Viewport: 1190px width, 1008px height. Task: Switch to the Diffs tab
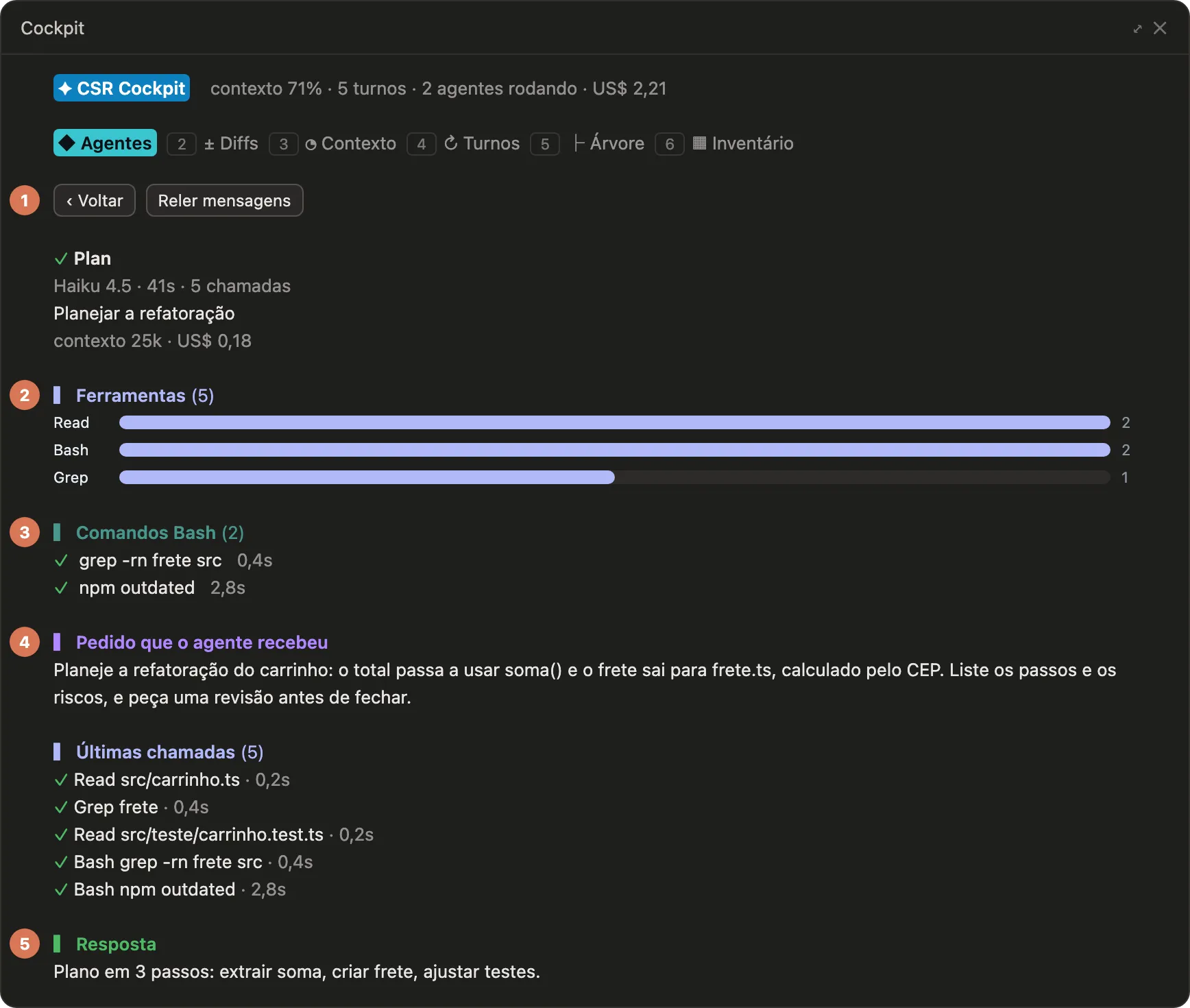tap(231, 143)
